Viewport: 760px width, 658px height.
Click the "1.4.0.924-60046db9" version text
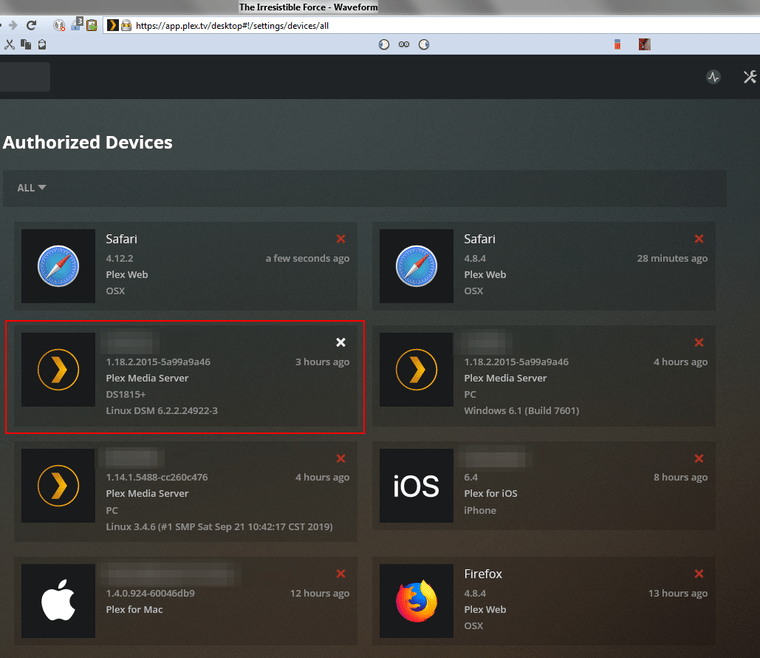150,593
